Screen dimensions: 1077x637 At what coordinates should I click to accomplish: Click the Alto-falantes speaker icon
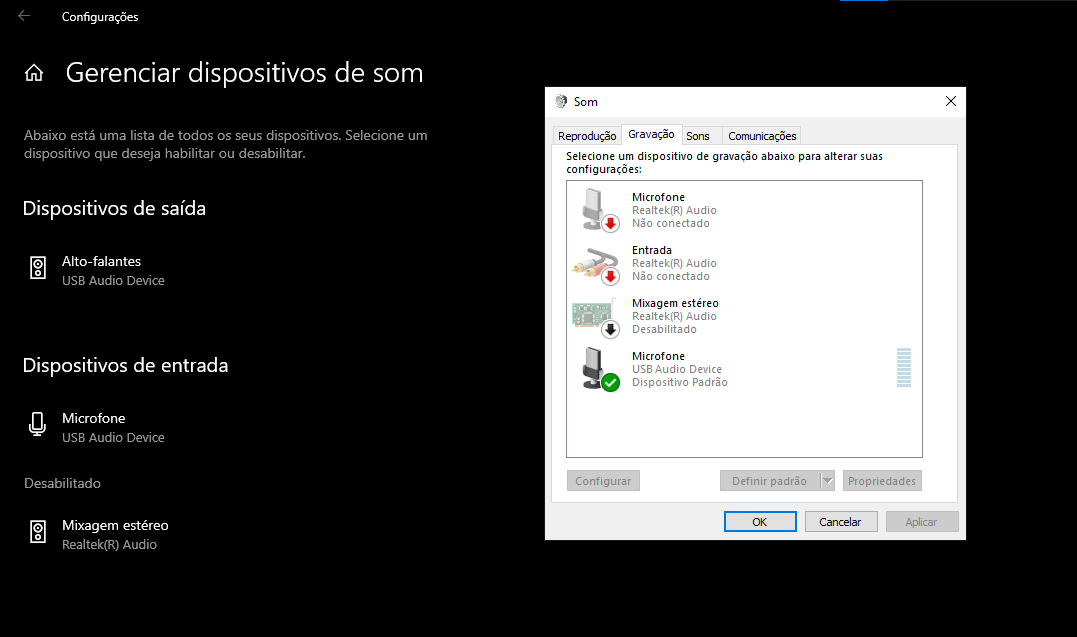click(x=38, y=267)
